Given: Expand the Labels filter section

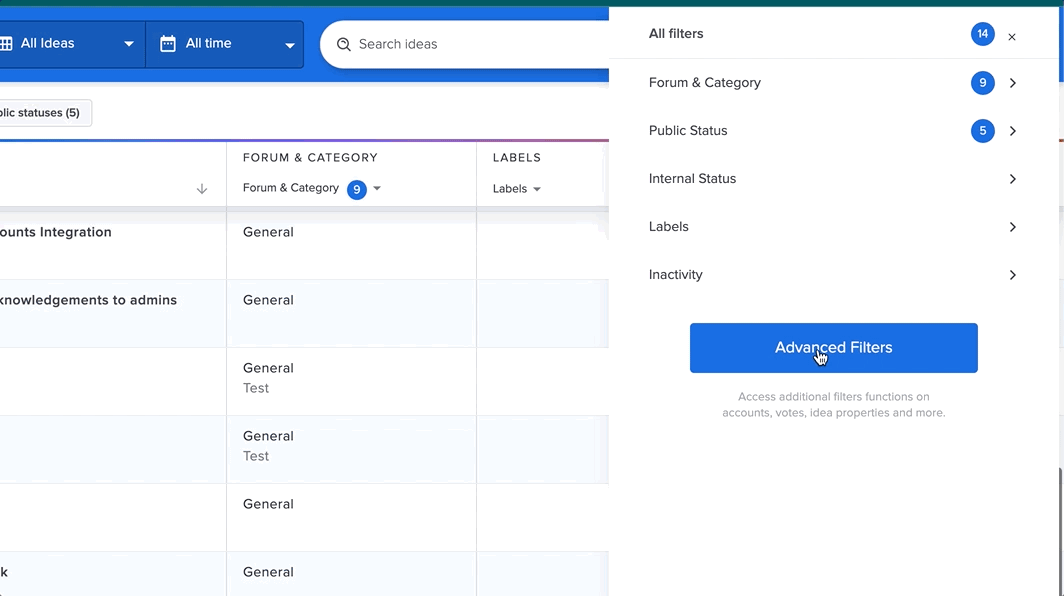Looking at the screenshot, I should (x=1012, y=227).
